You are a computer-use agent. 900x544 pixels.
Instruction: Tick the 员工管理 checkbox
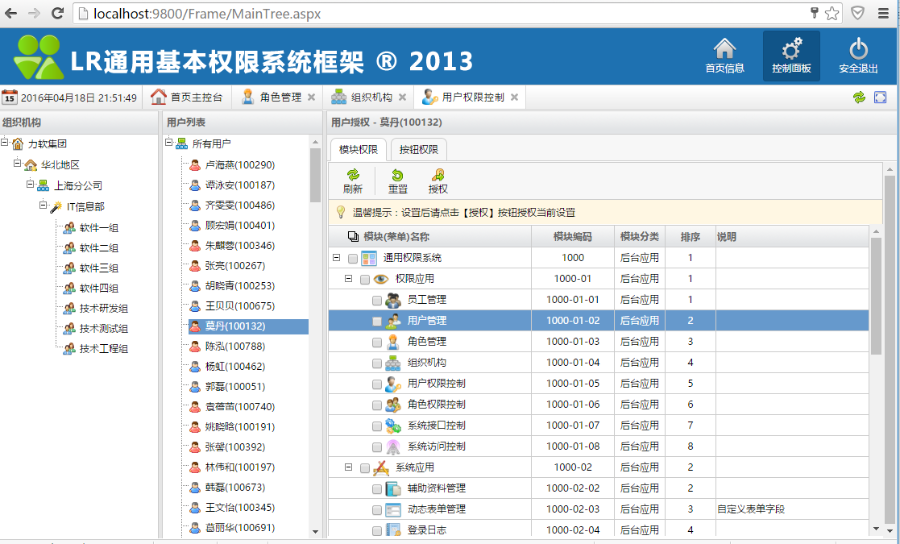376,300
